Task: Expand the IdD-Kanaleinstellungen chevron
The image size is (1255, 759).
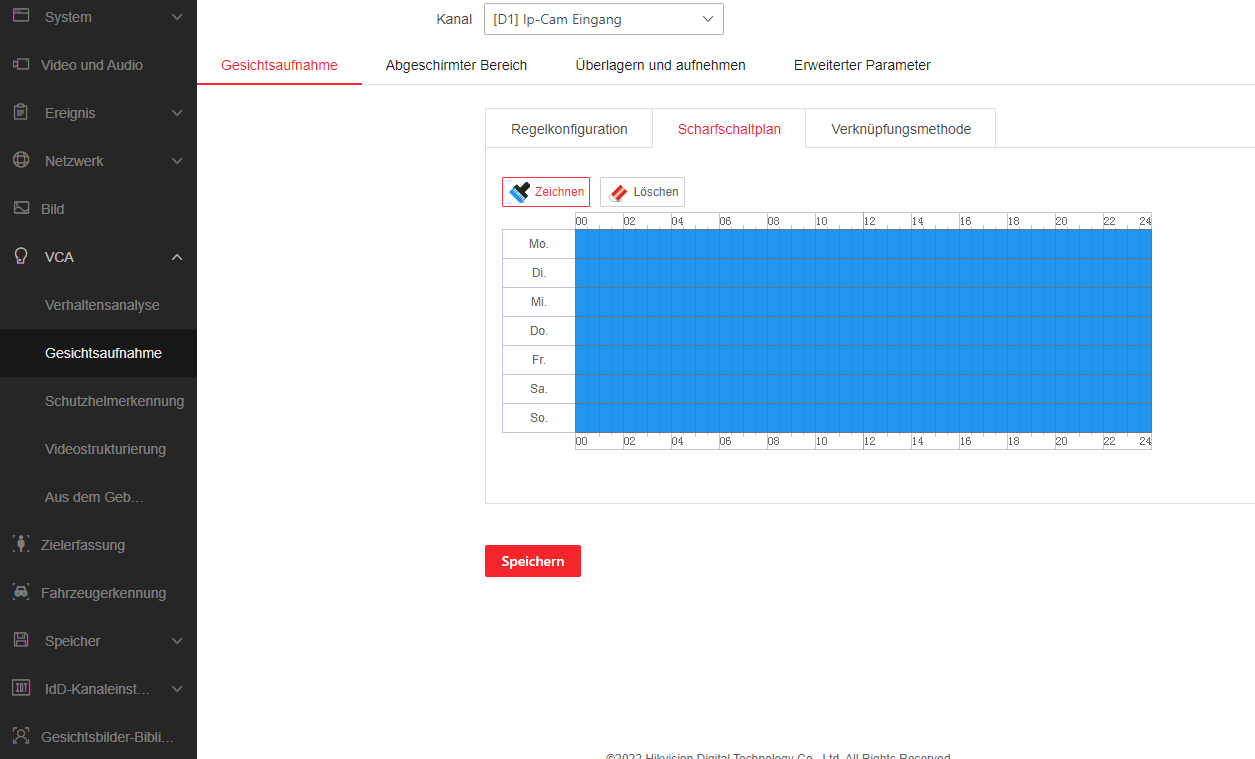Action: (x=177, y=689)
